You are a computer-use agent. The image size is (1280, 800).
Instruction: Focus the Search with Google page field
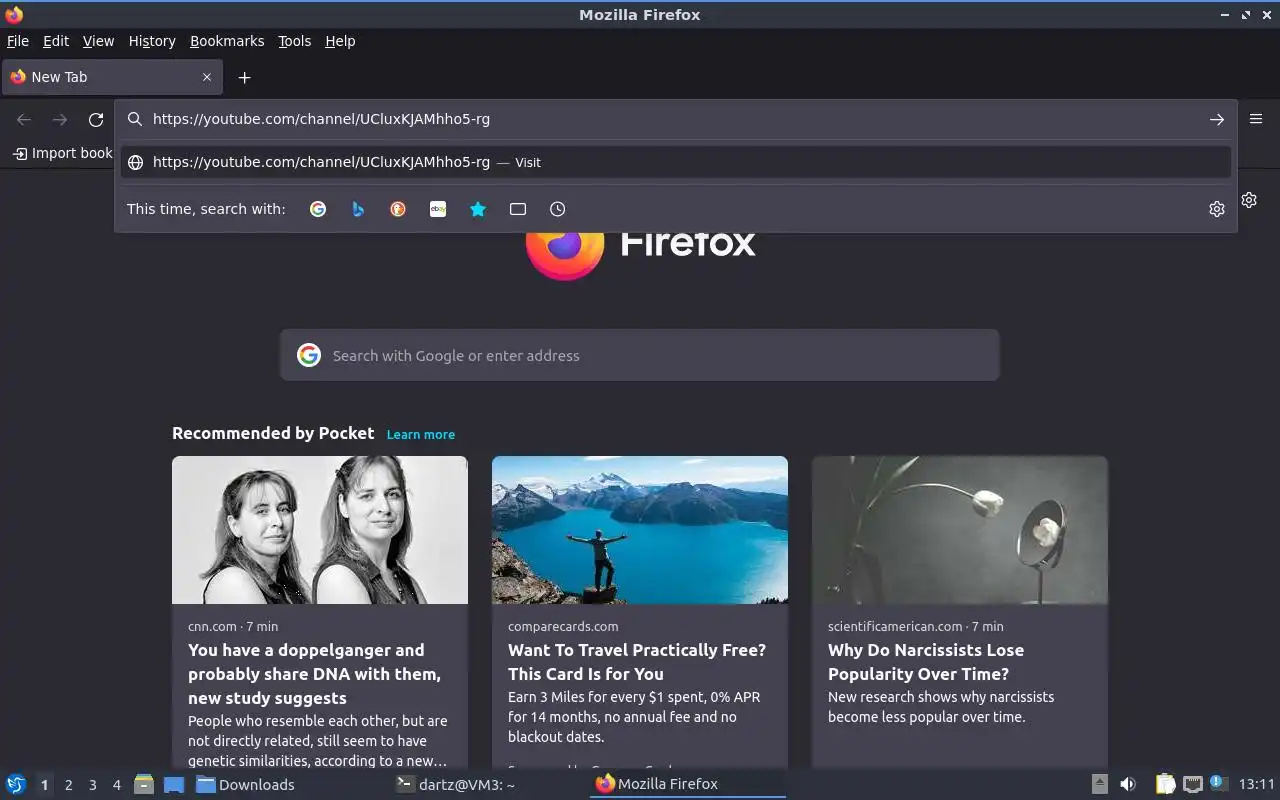[x=640, y=355]
